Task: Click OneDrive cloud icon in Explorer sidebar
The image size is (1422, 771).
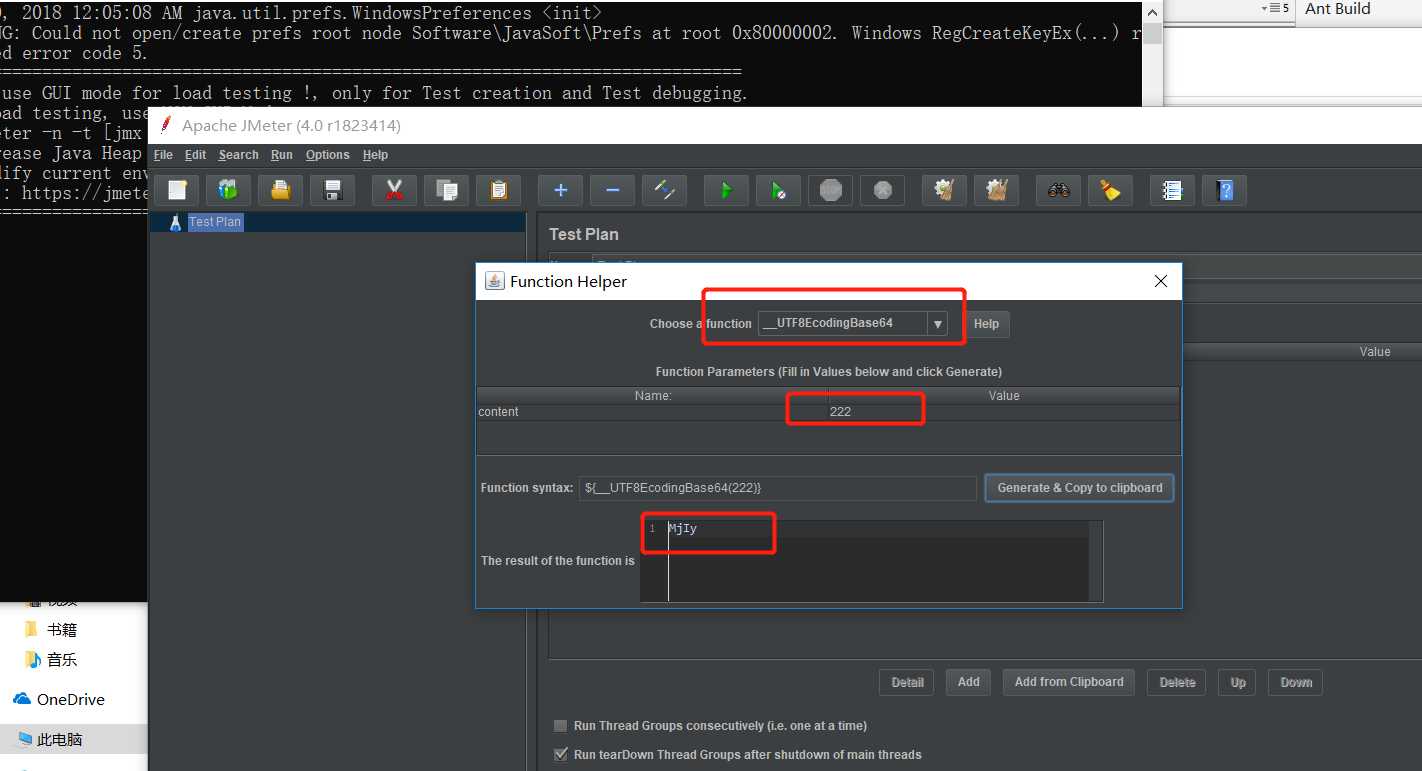Action: [21, 699]
